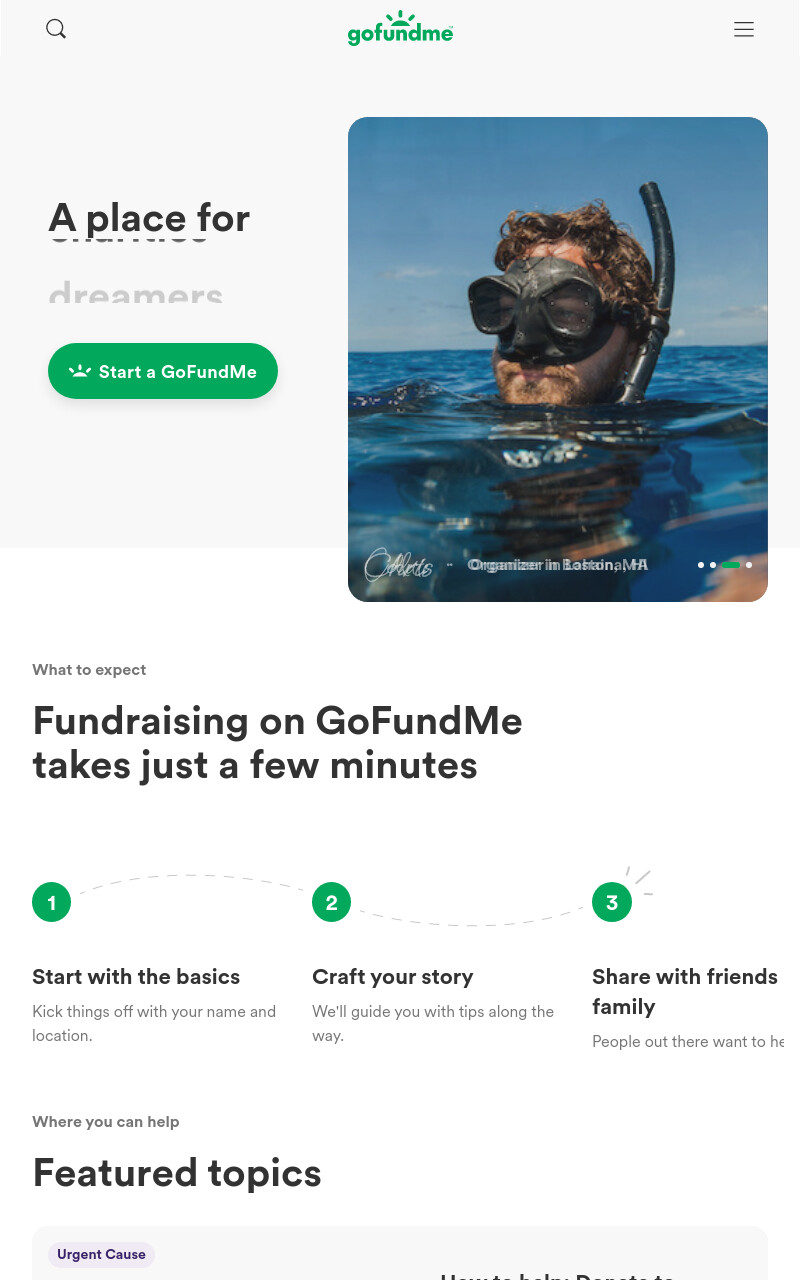Select the step 3 green circle

point(612,903)
